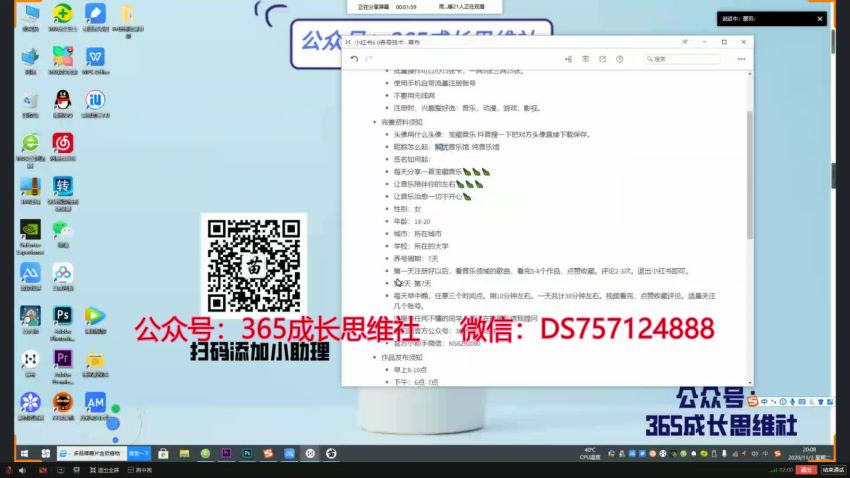Switch to Premiere on the taskbar
850x478 pixels.
(226, 454)
